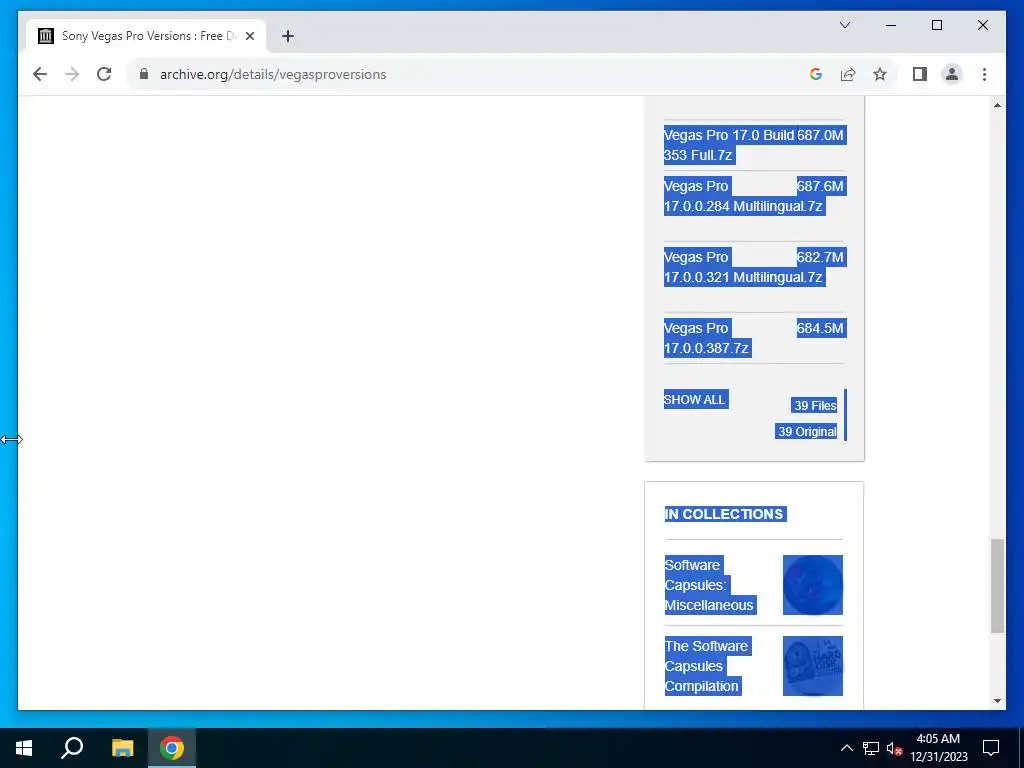Open the Google icon in address bar
The width and height of the screenshot is (1024, 768).
pos(816,74)
